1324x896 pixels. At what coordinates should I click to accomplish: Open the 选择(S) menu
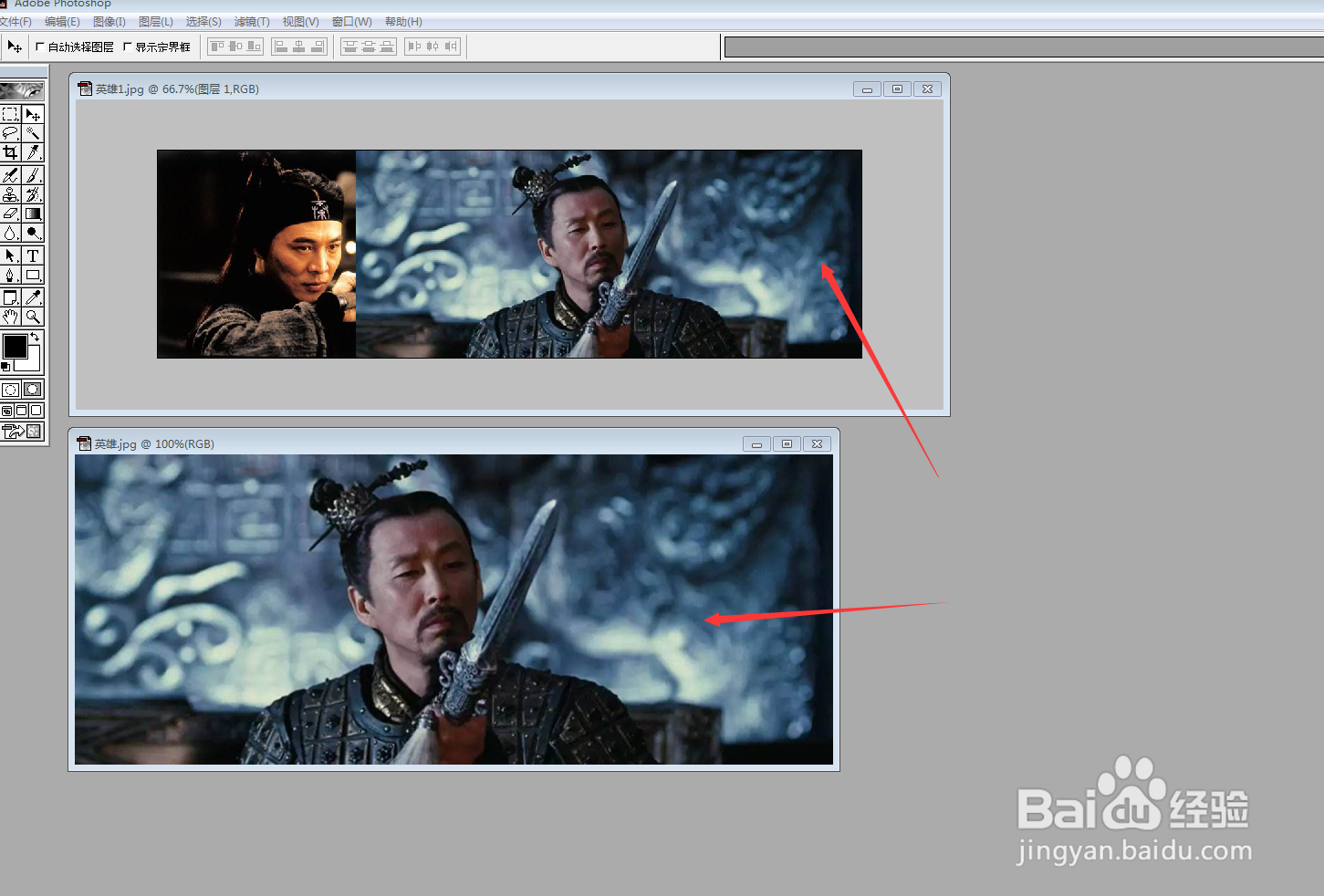[203, 22]
